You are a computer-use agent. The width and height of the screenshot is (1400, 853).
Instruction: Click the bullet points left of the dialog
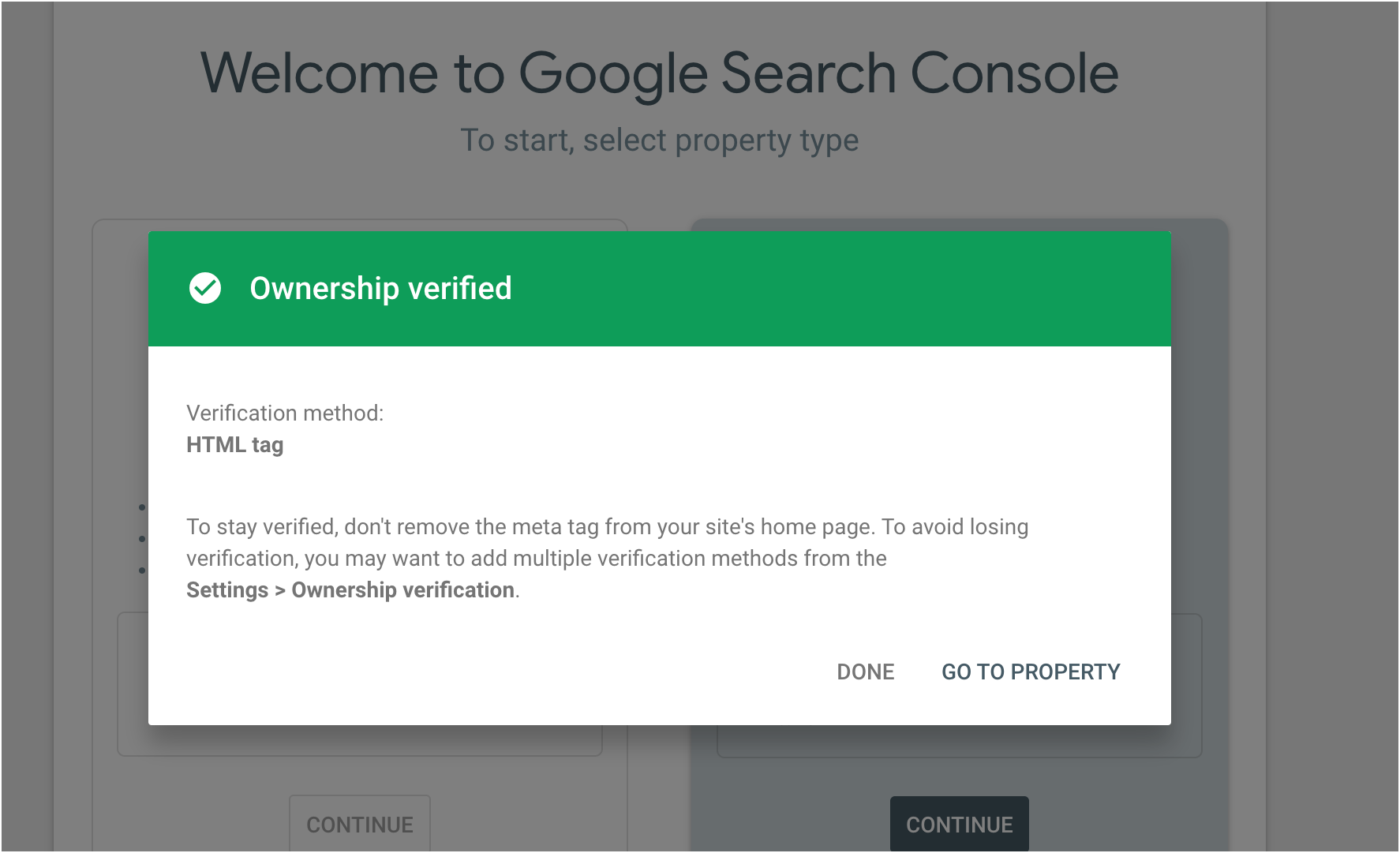(142, 538)
